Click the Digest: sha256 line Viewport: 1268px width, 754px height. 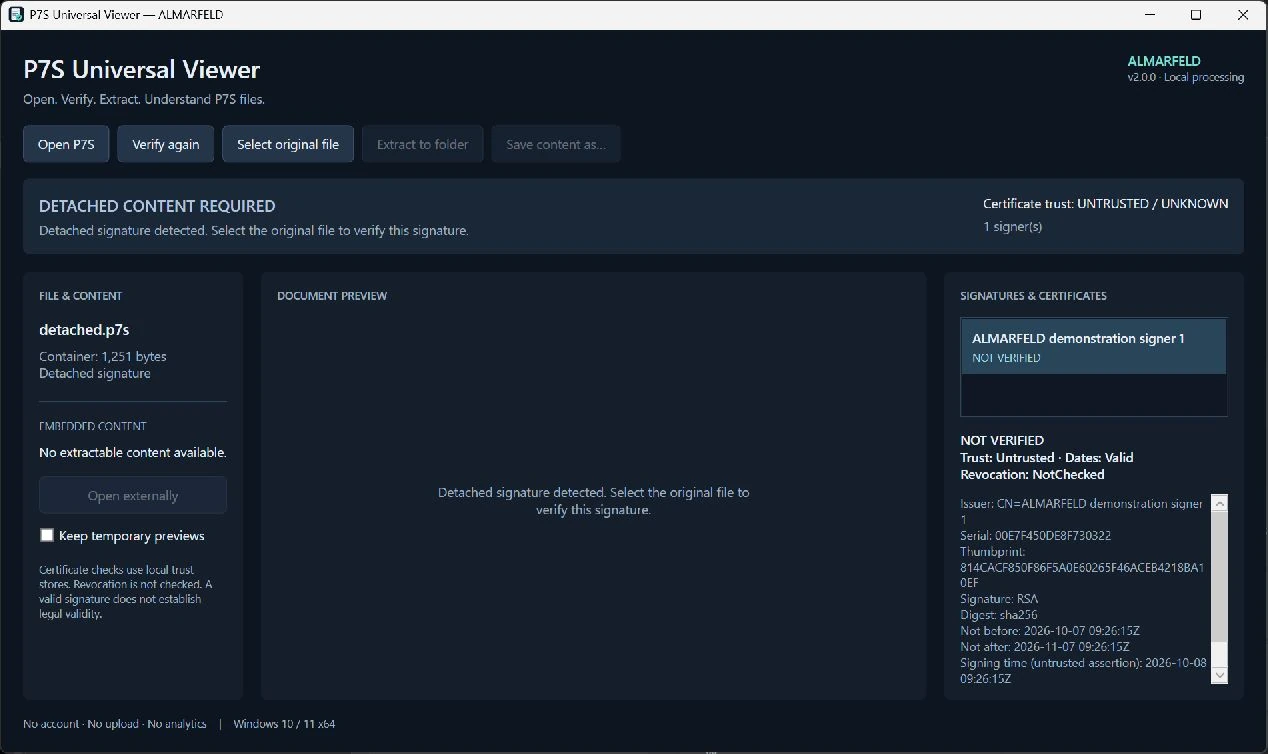click(x=999, y=615)
